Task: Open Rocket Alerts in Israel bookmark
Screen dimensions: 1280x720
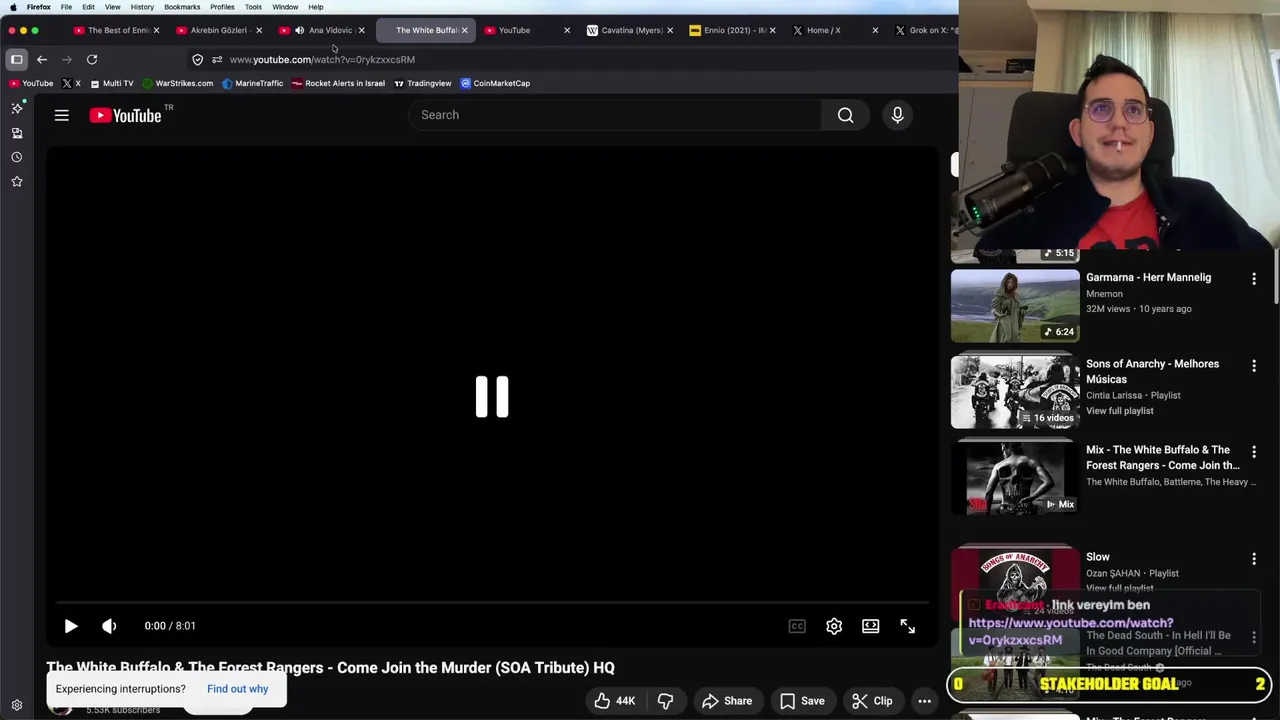Action: click(x=338, y=84)
